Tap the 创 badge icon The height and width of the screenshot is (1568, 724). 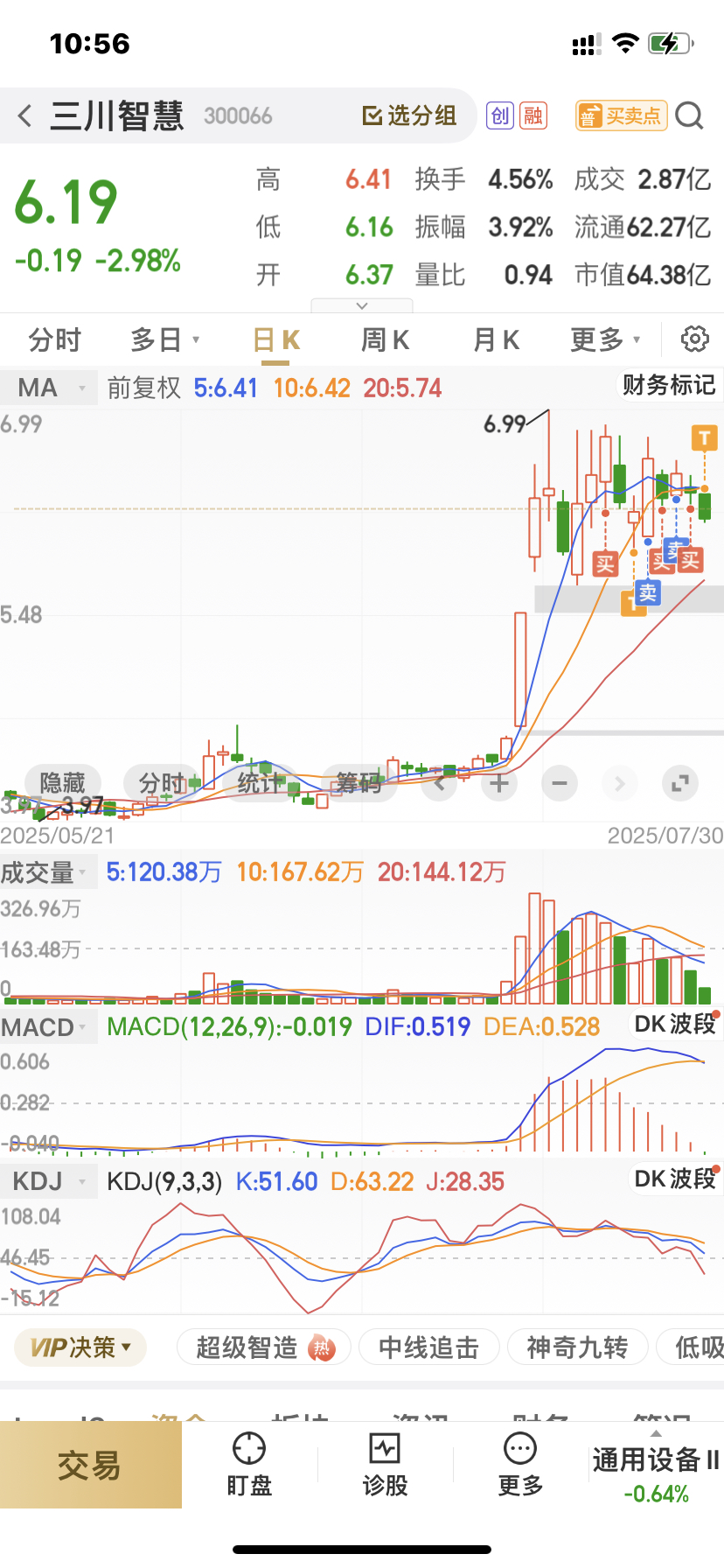[499, 115]
